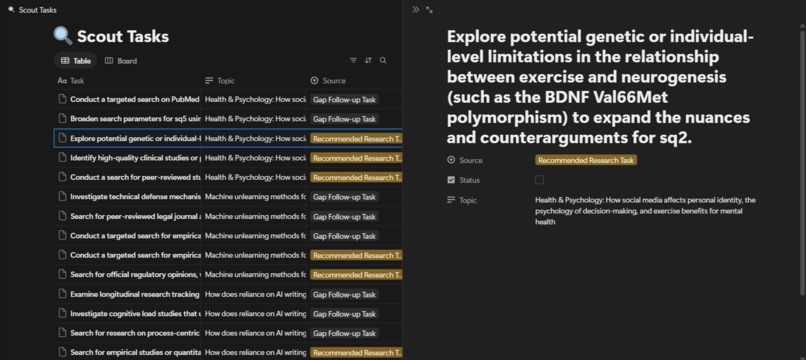Switch to the Table view tab
The width and height of the screenshot is (806, 360).
click(76, 61)
